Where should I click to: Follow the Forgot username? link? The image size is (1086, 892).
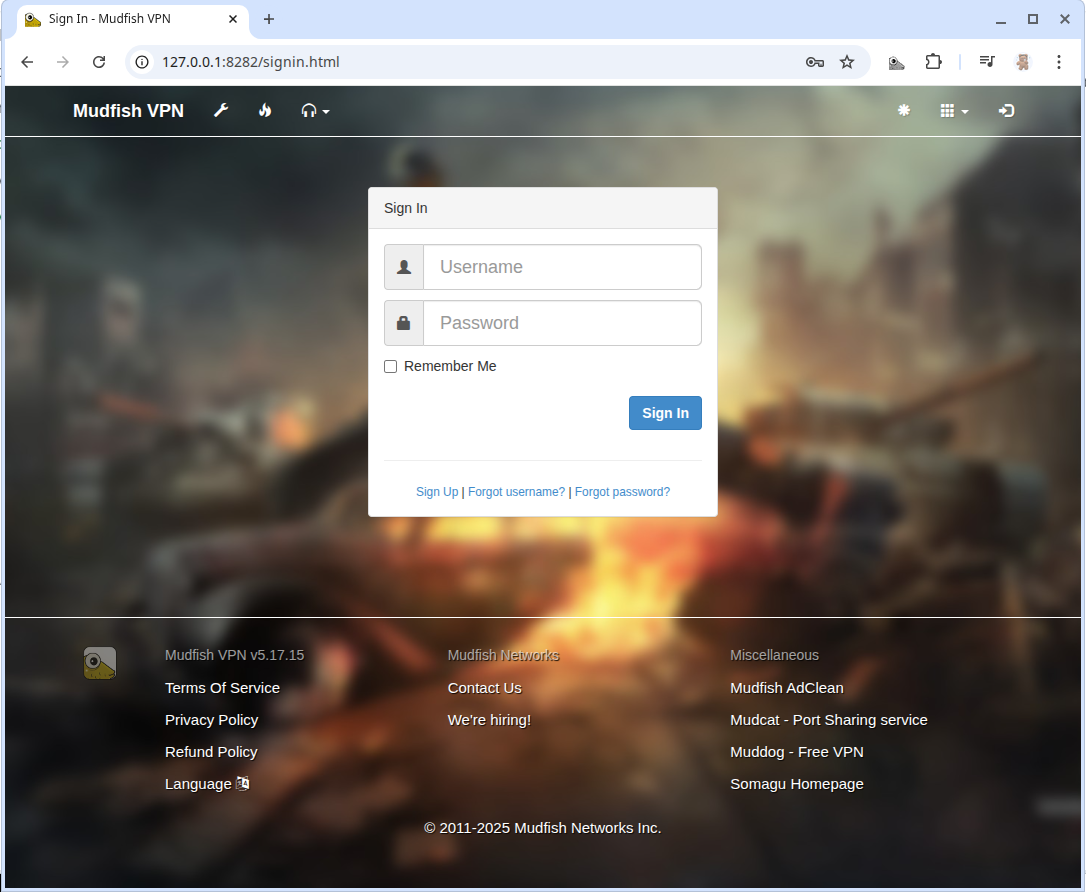(x=517, y=492)
